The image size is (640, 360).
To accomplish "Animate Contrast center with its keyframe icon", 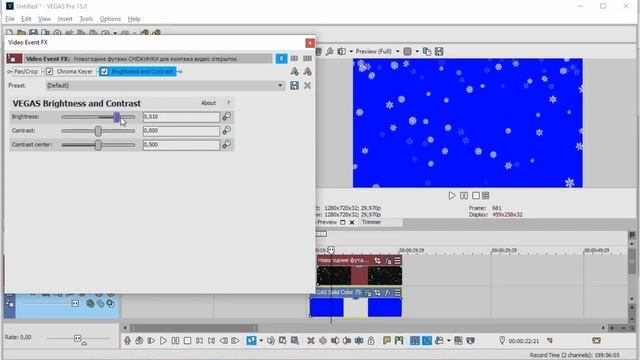I will [227, 144].
